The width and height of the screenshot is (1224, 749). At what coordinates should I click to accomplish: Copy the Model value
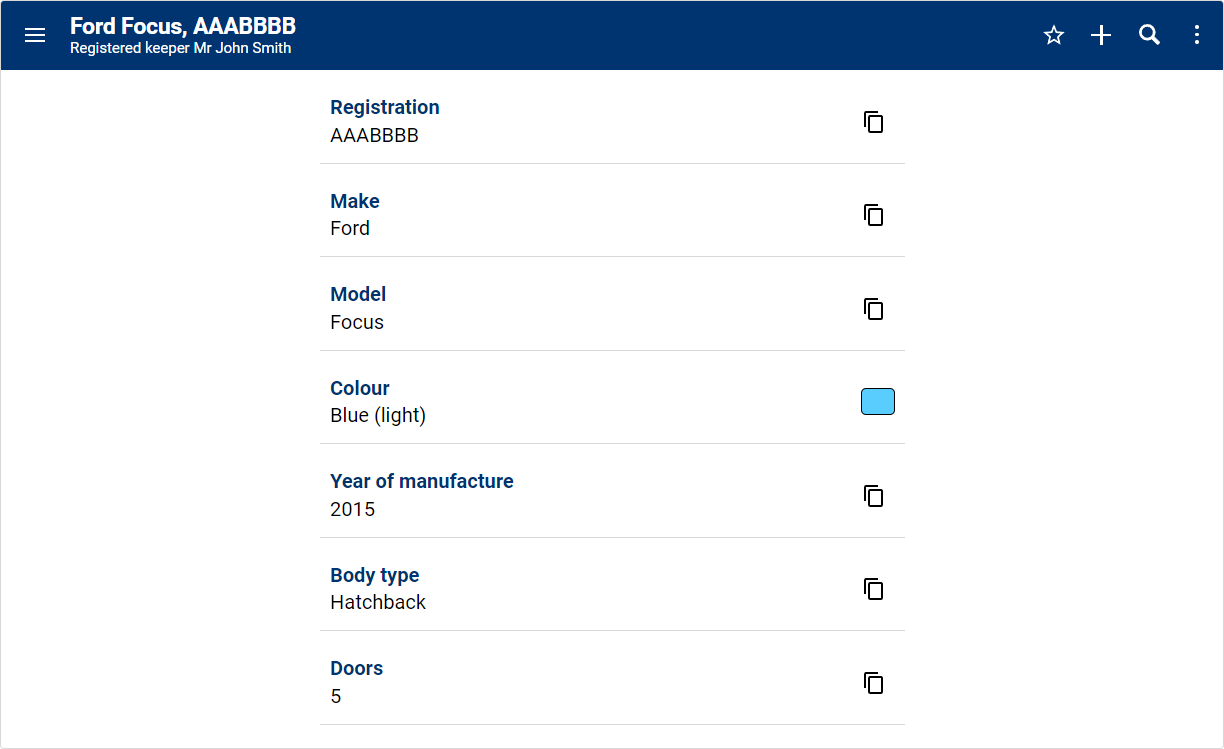click(874, 309)
